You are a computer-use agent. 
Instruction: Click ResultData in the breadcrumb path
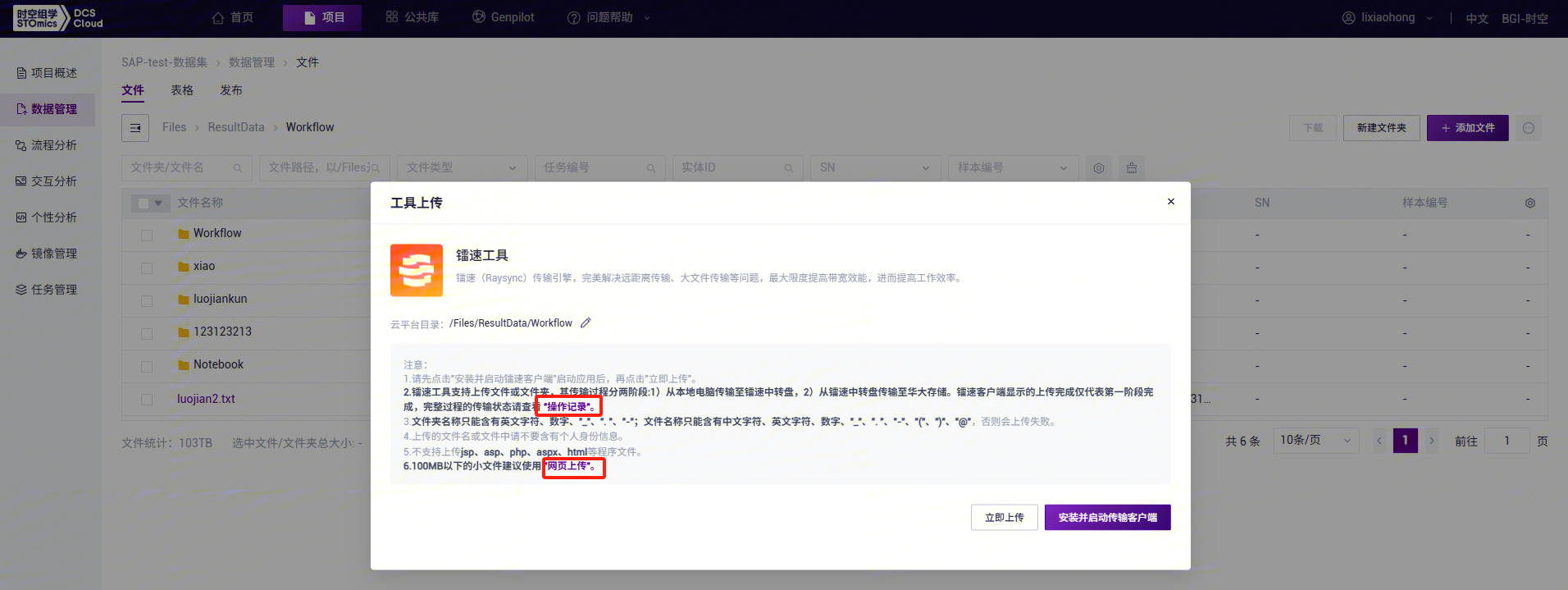point(236,127)
